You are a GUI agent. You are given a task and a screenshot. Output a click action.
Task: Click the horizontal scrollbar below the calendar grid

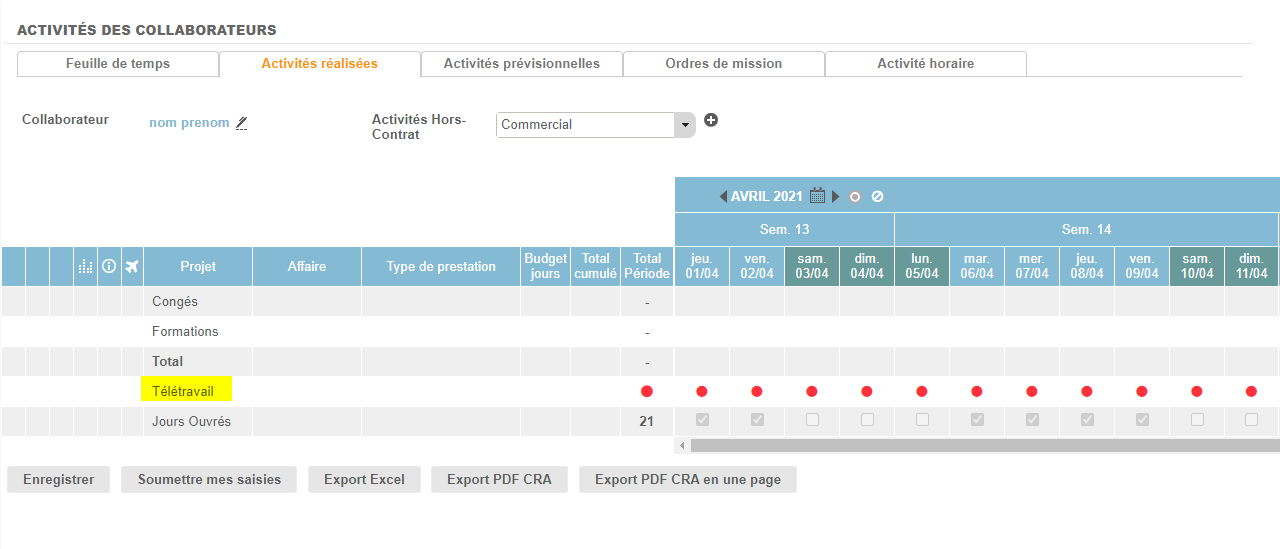click(980, 445)
